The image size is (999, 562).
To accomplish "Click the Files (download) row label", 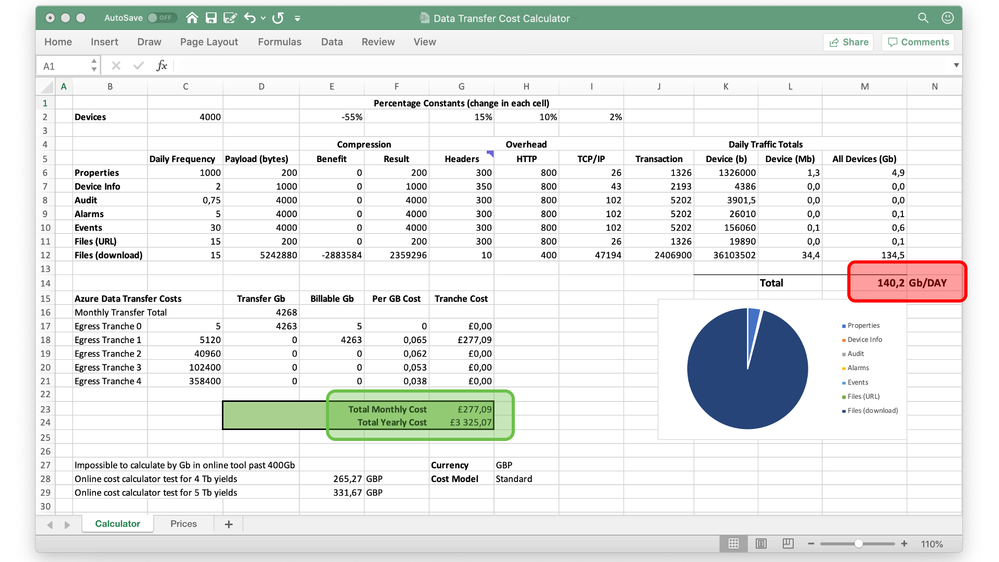I will (x=108, y=255).
